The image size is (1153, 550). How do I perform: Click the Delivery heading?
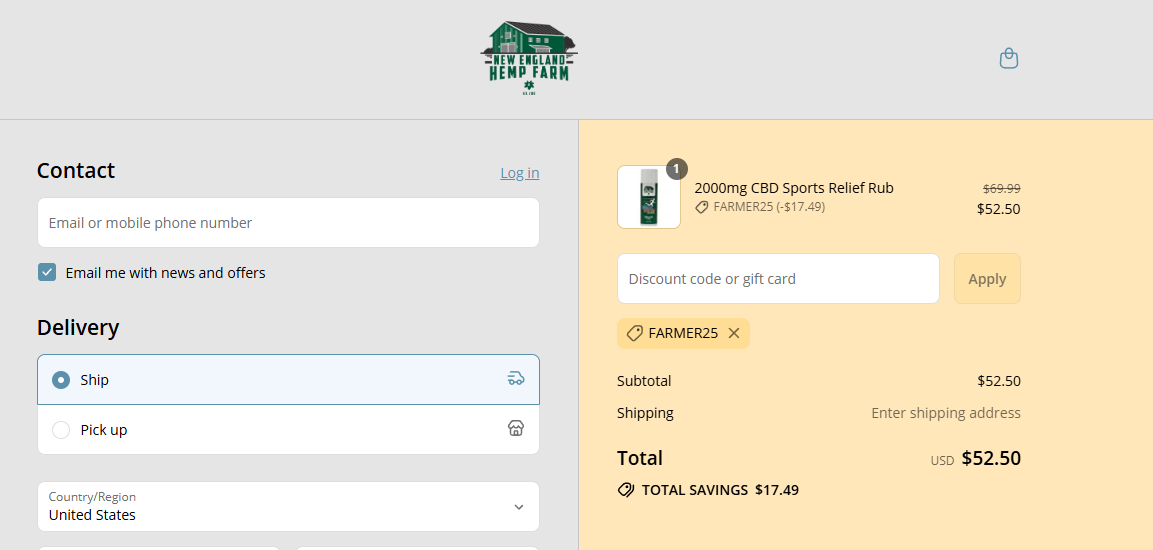(78, 327)
